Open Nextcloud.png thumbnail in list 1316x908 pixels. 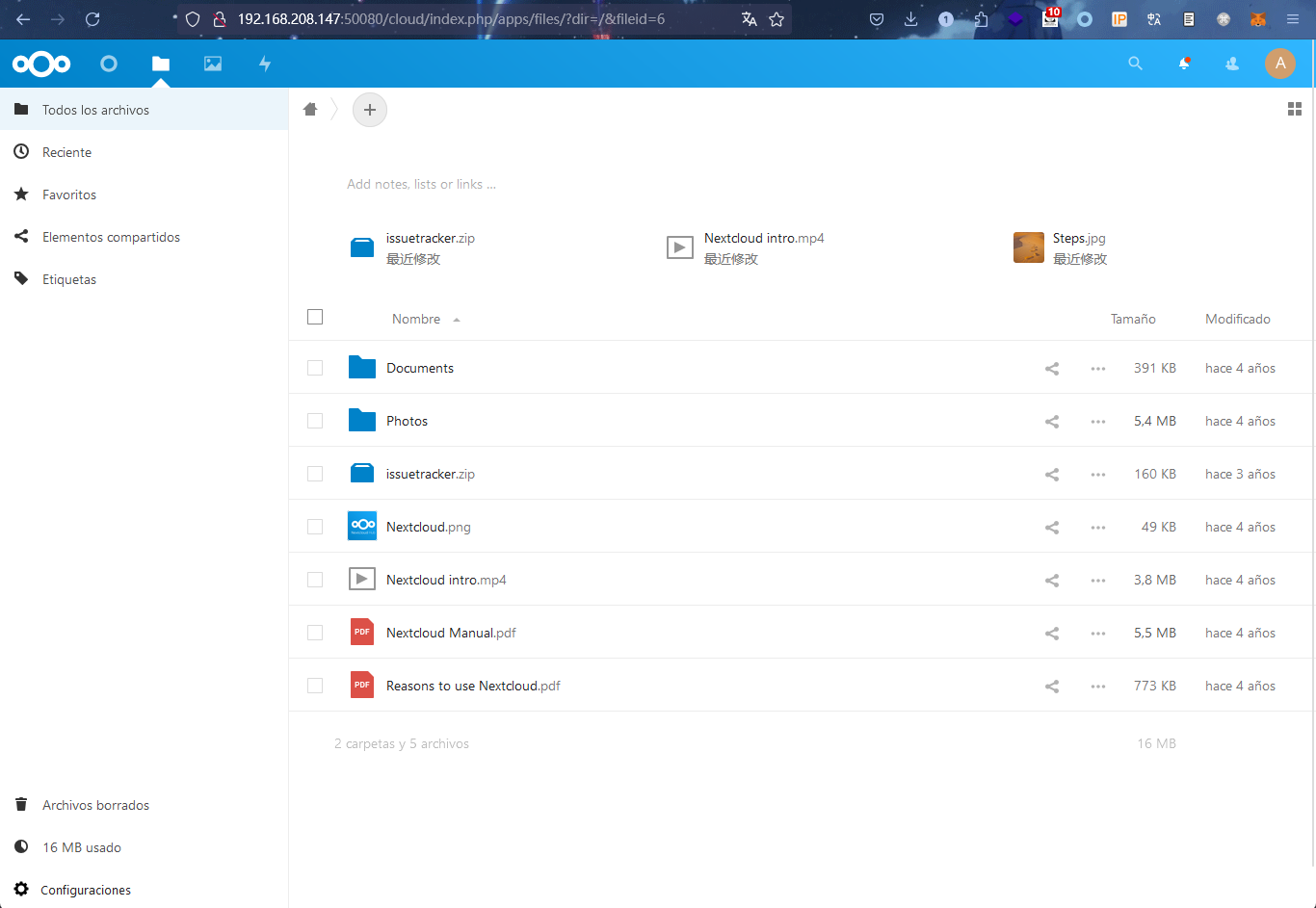[362, 526]
